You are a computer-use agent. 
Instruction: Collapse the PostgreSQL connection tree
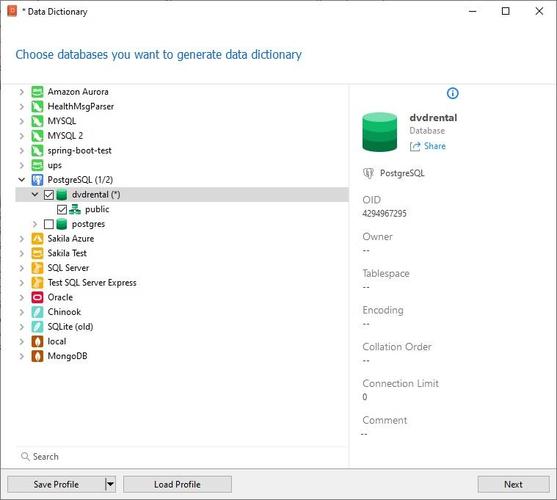click(x=22, y=180)
